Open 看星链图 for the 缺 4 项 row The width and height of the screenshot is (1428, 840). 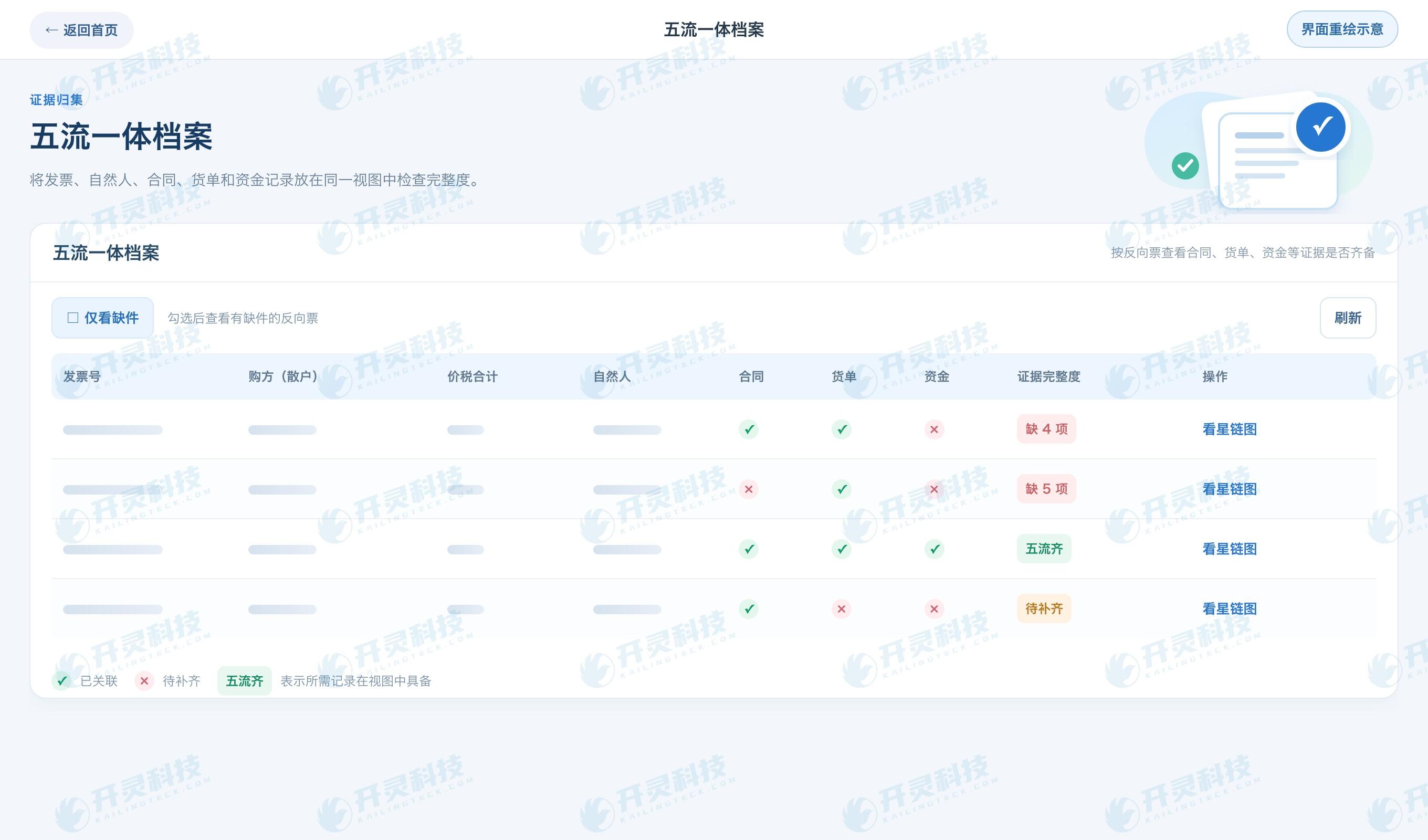click(x=1229, y=429)
